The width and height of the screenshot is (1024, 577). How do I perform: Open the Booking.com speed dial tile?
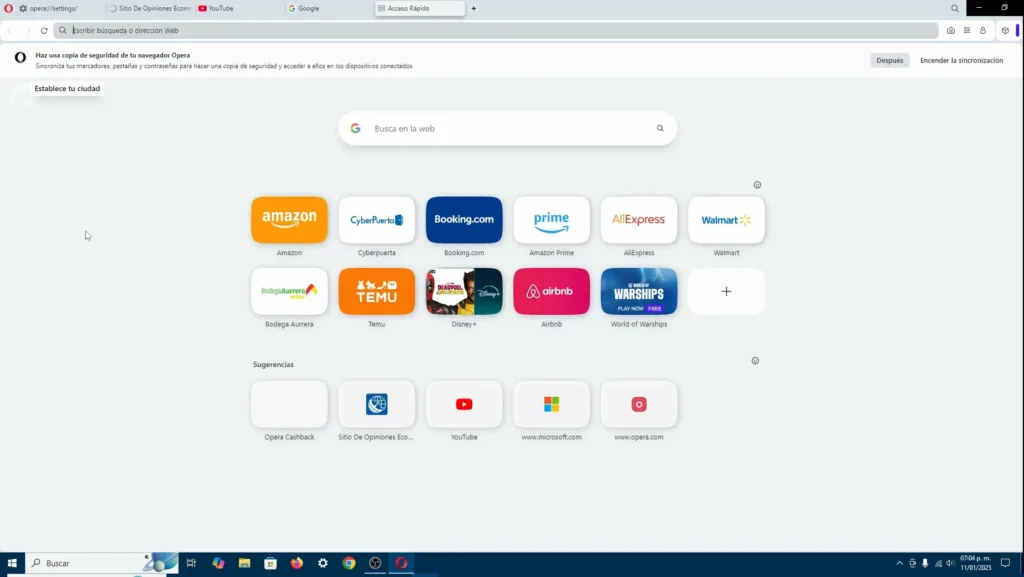coord(464,220)
